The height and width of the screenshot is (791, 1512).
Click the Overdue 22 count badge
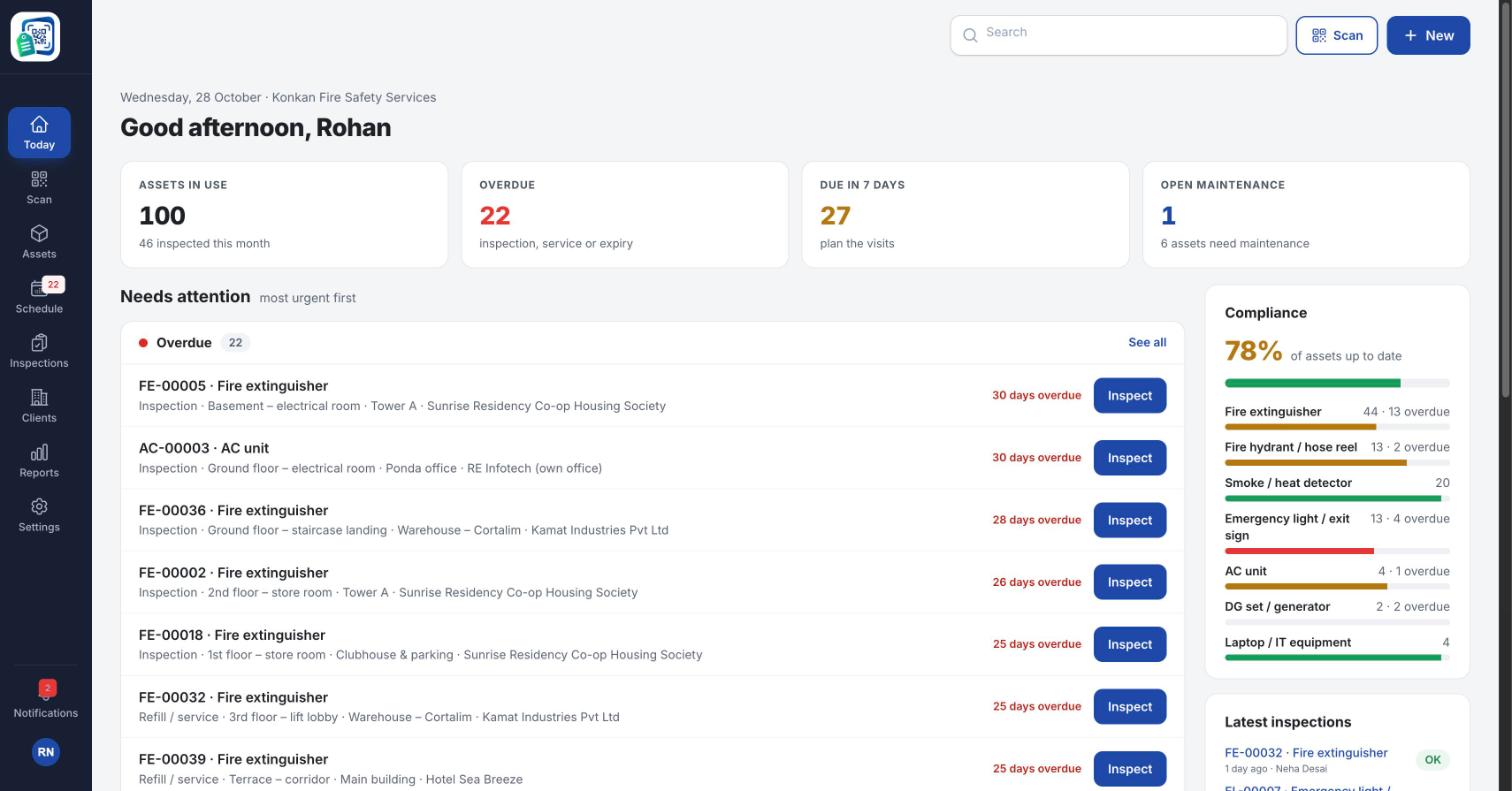click(235, 342)
